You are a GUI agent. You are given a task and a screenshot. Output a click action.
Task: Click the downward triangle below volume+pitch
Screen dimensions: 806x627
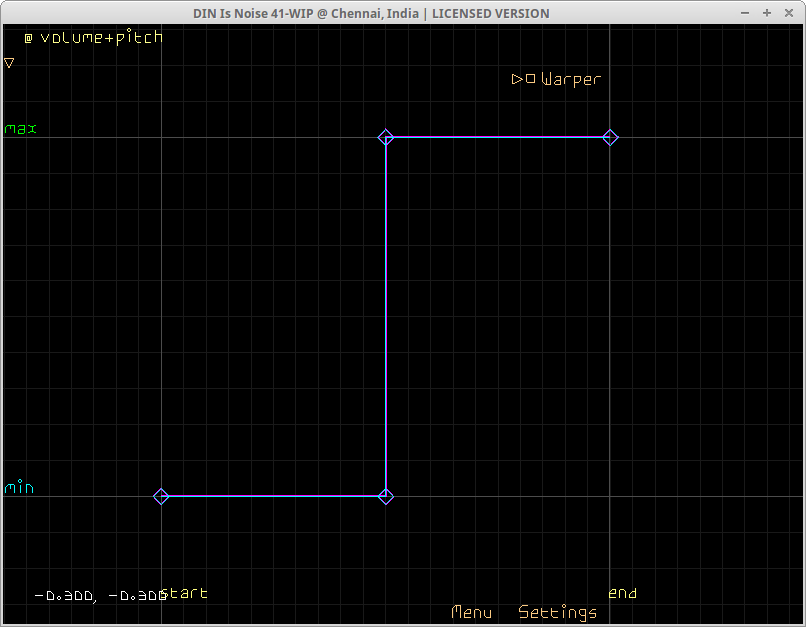click(x=9, y=62)
